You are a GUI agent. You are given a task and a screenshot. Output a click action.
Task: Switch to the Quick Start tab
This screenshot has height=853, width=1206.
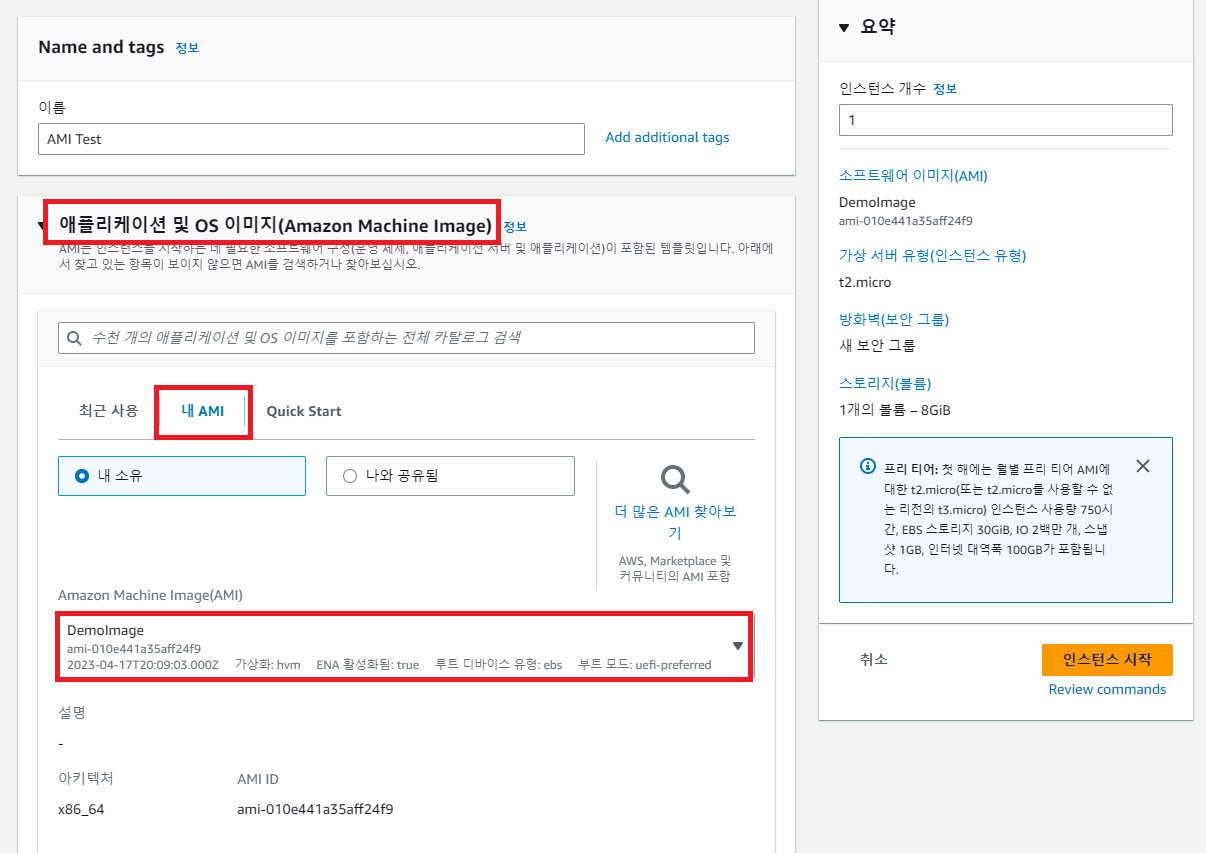click(304, 411)
